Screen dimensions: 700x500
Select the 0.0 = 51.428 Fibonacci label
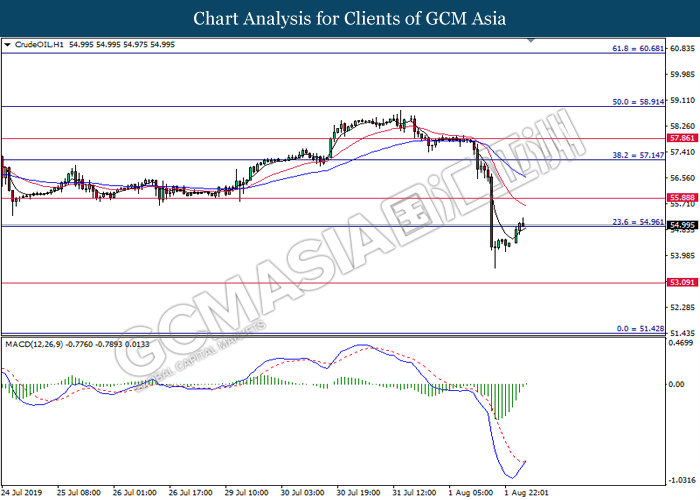(x=640, y=329)
